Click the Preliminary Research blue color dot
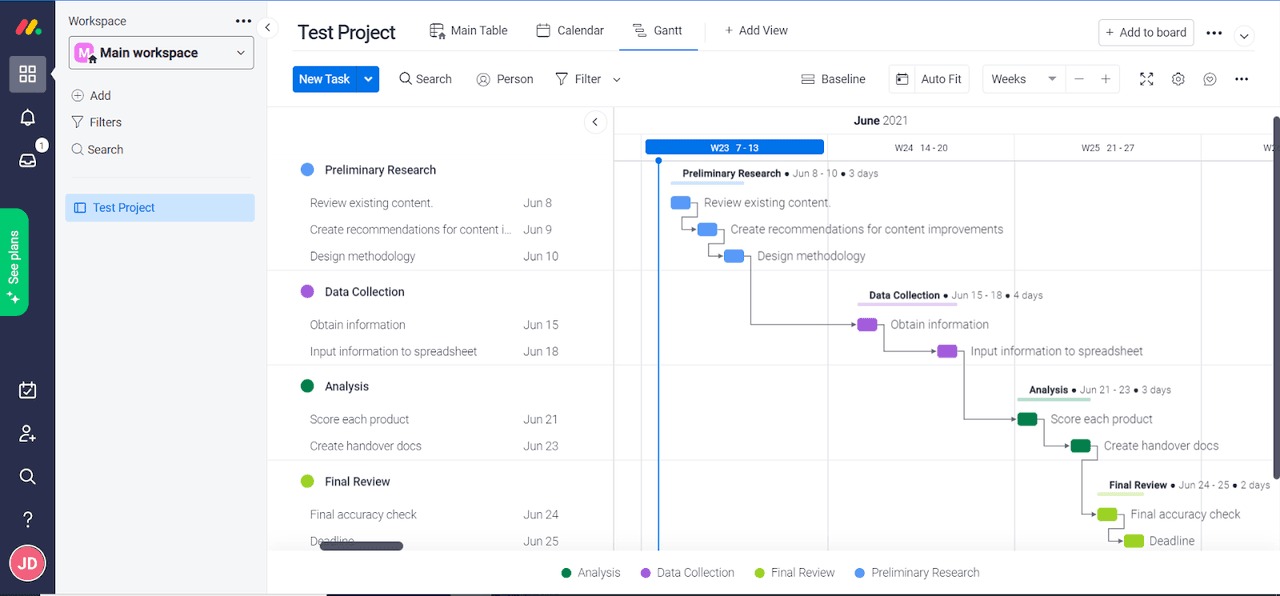The image size is (1280, 596). [x=307, y=170]
